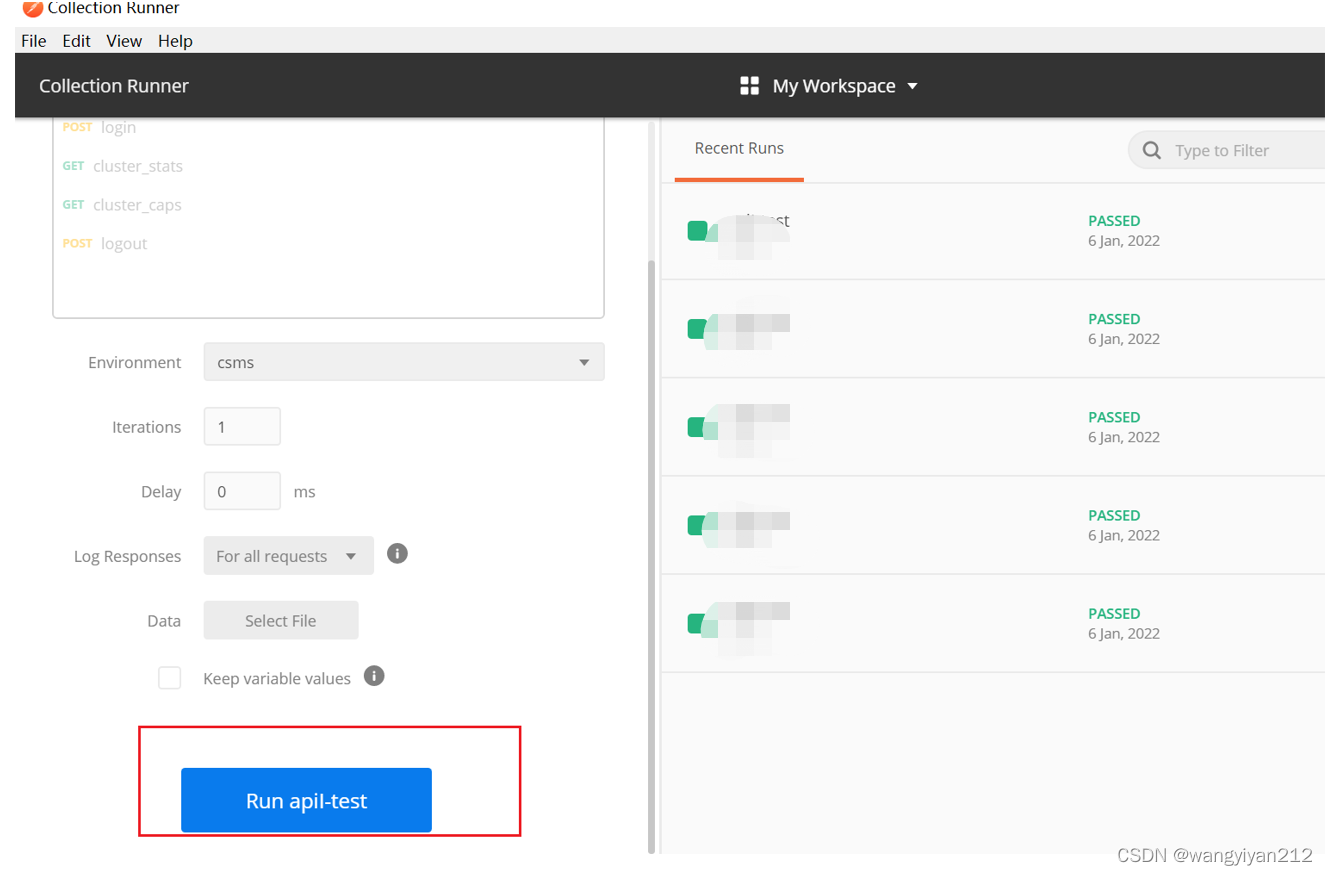
Task: Select the POST login request
Action: (99, 127)
